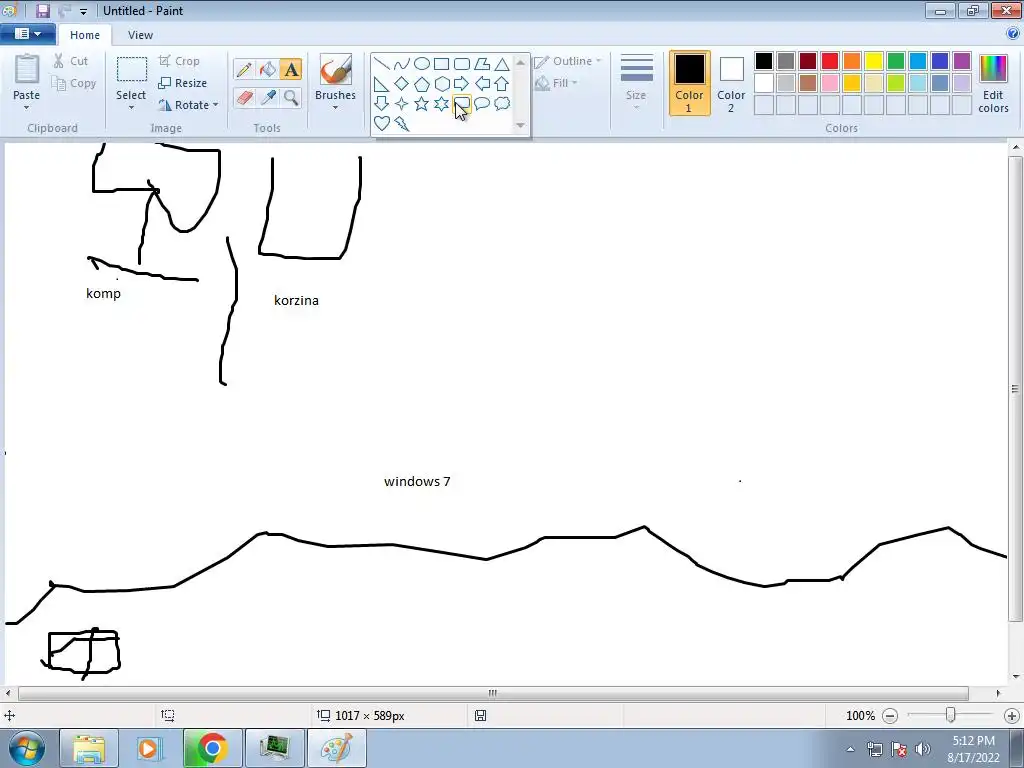The height and width of the screenshot is (768, 1024).
Task: Choose the Polygon shape
Action: (482, 63)
